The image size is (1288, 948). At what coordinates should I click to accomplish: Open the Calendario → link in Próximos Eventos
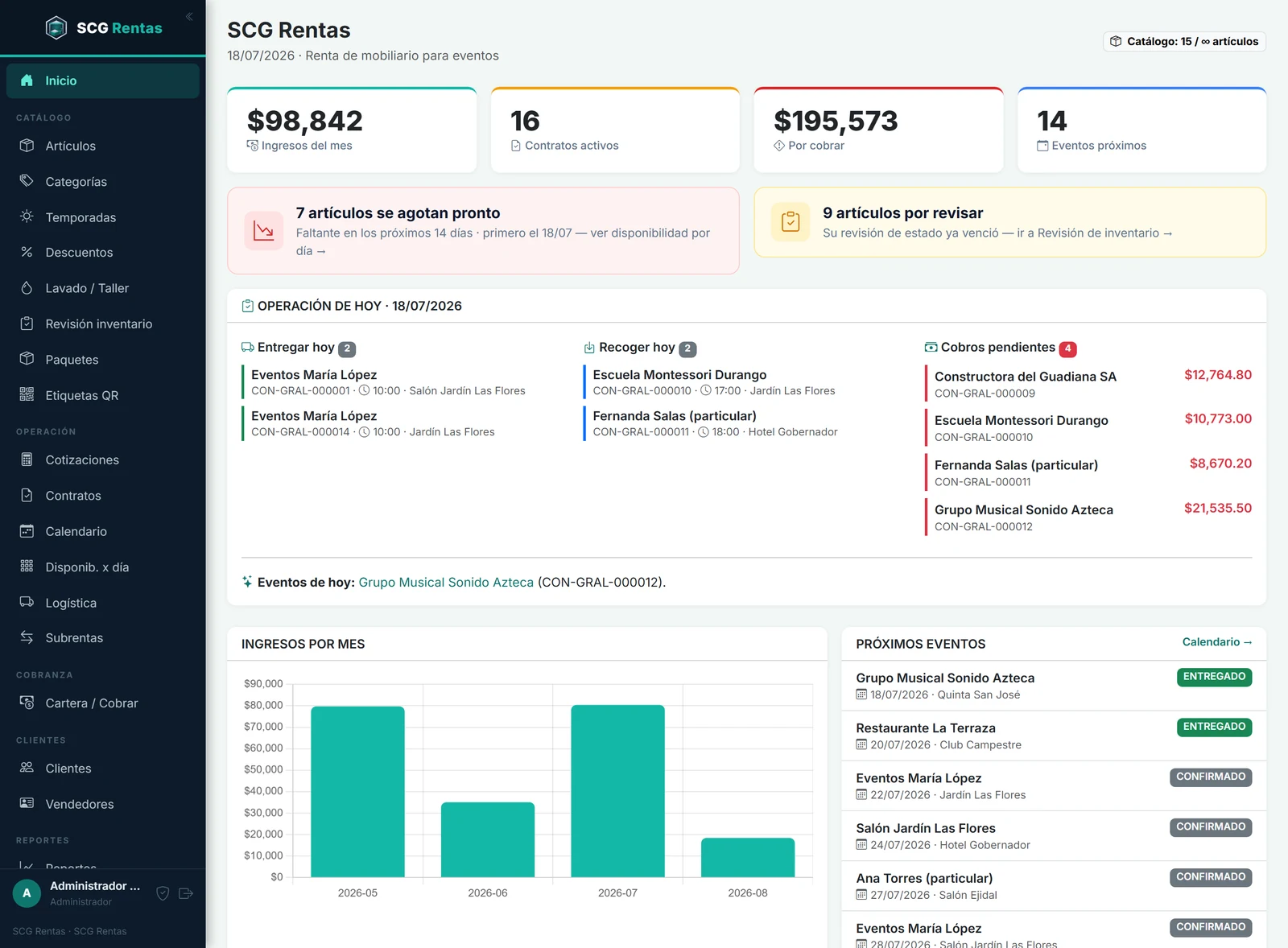click(x=1217, y=642)
